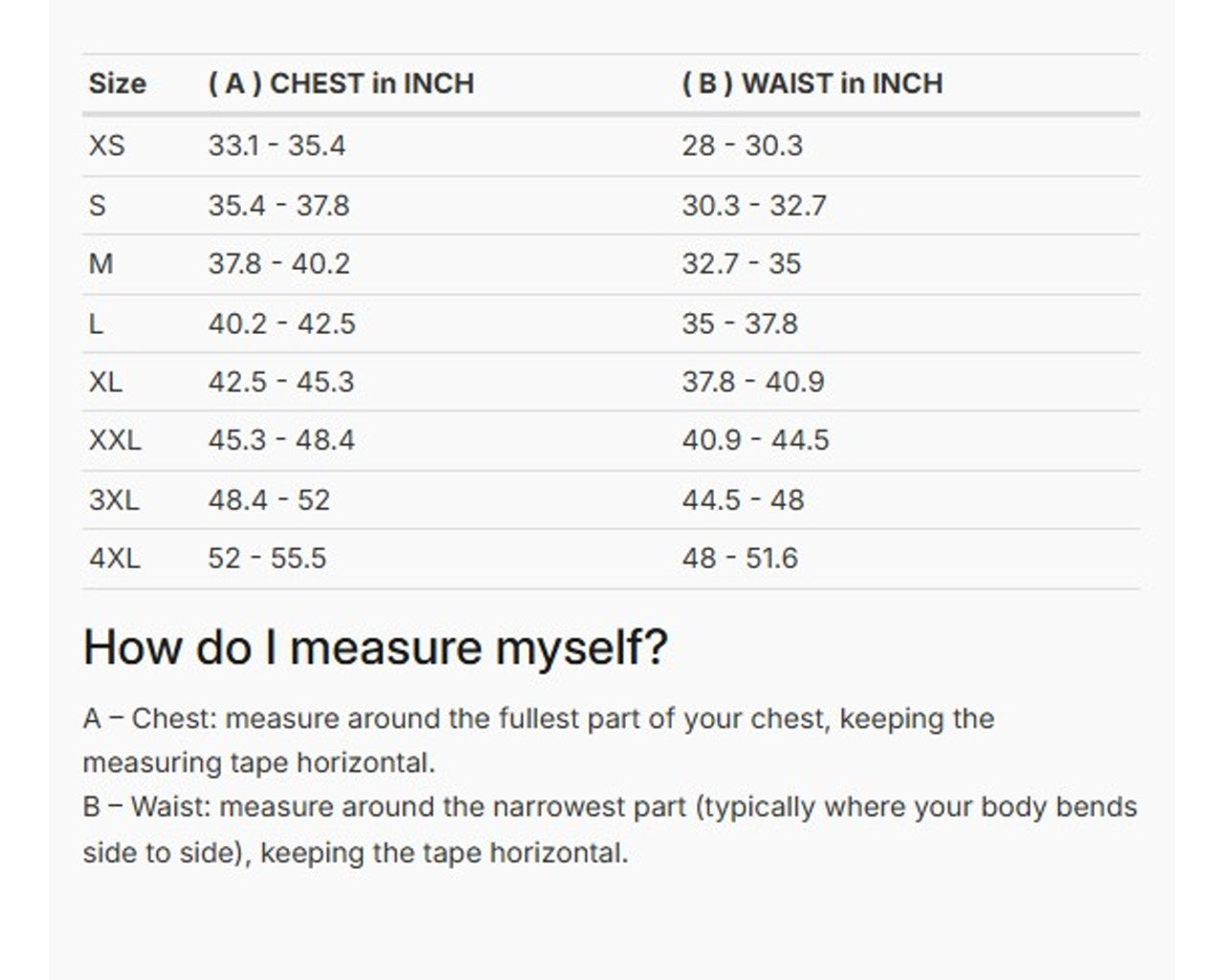The image size is (1225, 980).
Task: Click the "How do I measure myself?" heading
Action: pos(375,647)
